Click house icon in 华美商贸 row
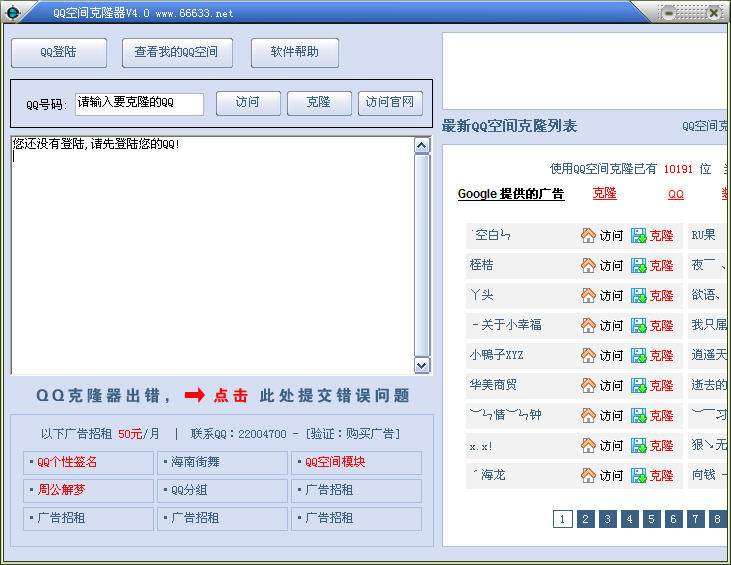Viewport: 731px width, 565px height. click(x=588, y=385)
